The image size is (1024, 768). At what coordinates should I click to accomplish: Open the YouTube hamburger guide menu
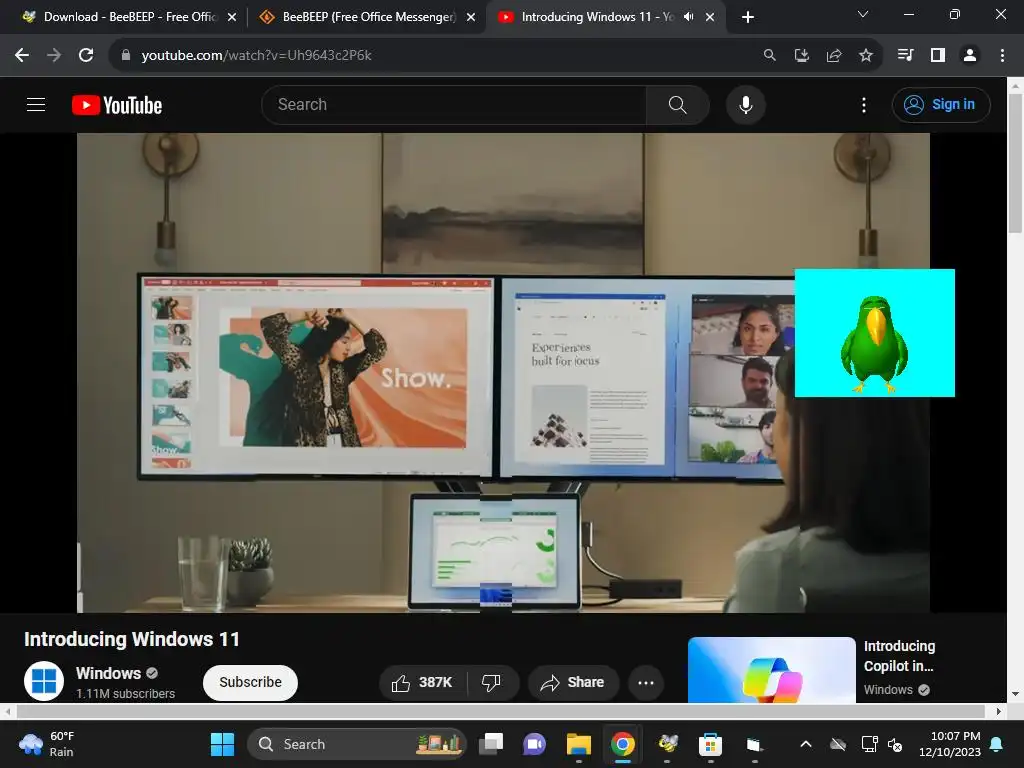pos(36,104)
